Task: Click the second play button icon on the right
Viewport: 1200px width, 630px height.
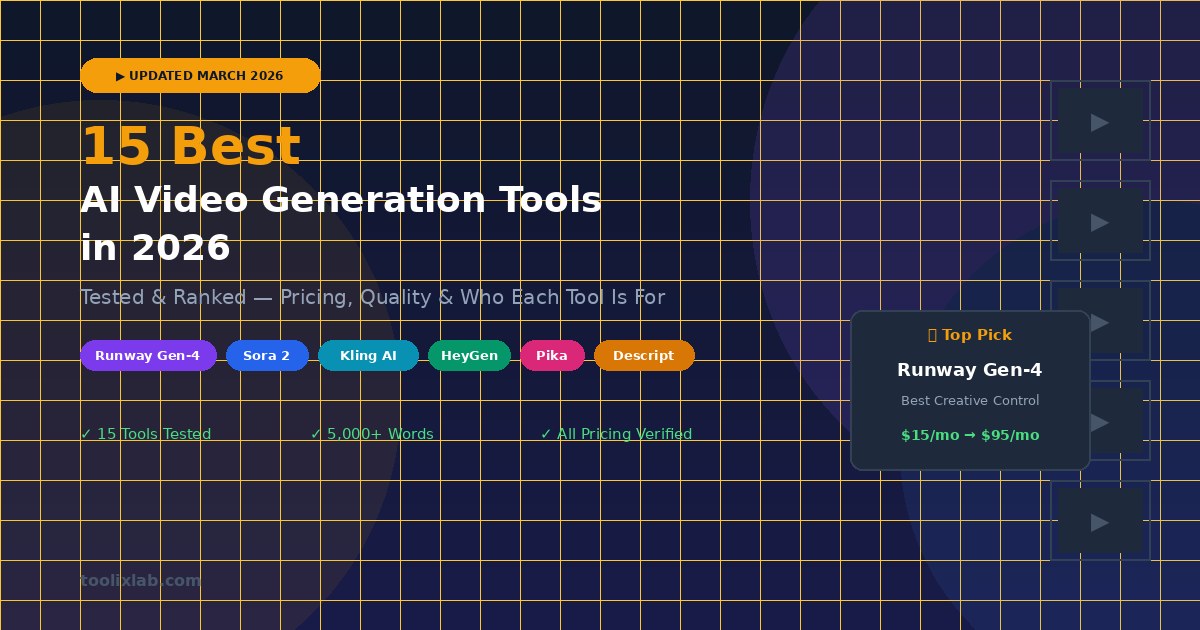Action: 1099,222
